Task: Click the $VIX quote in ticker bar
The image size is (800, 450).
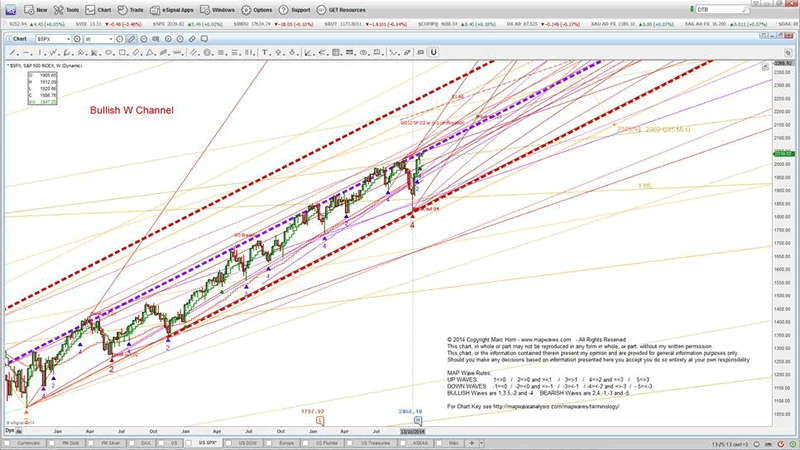Action: pyautogui.click(x=107, y=24)
